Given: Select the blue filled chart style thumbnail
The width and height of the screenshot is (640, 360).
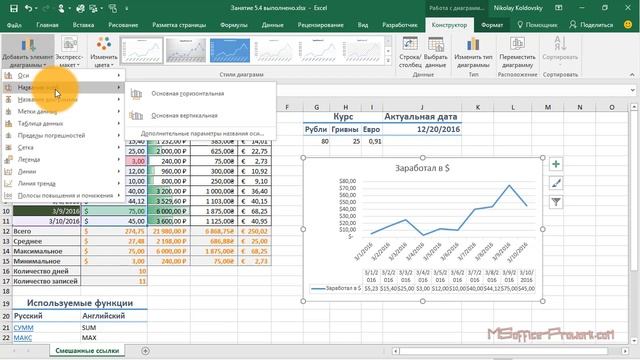Looking at the screenshot, I should click(x=230, y=50).
